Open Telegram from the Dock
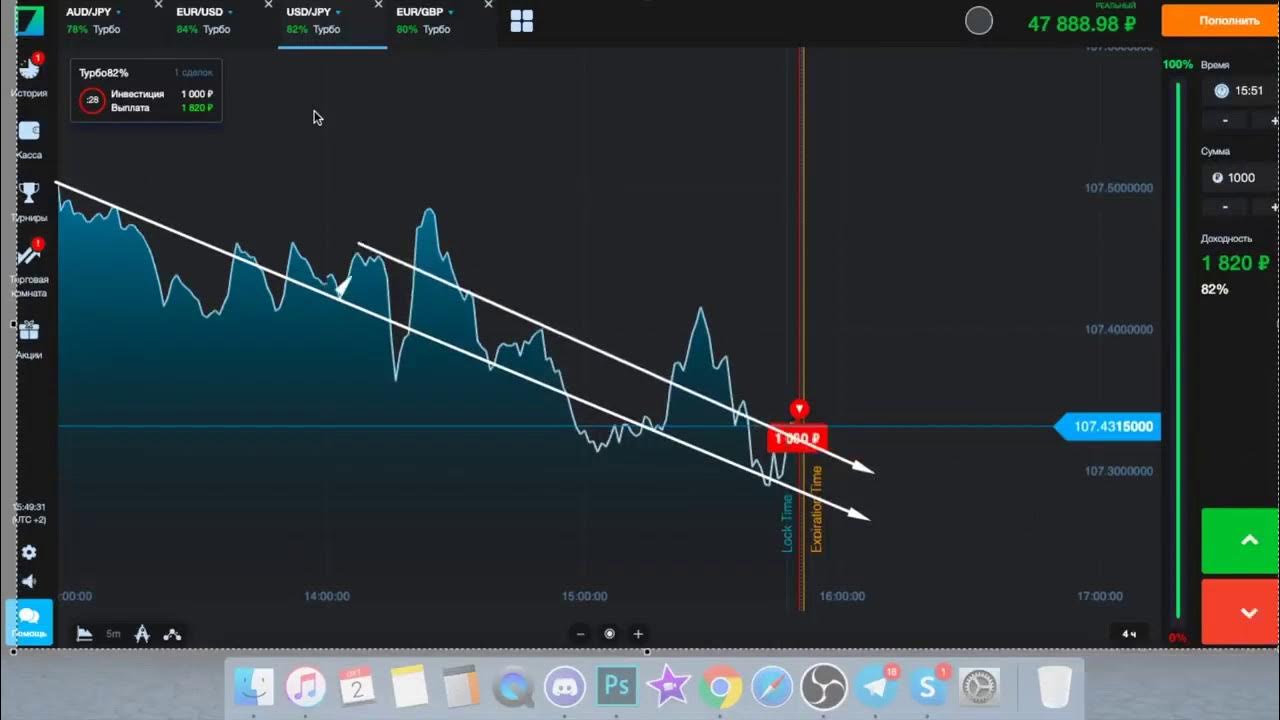 coord(876,687)
